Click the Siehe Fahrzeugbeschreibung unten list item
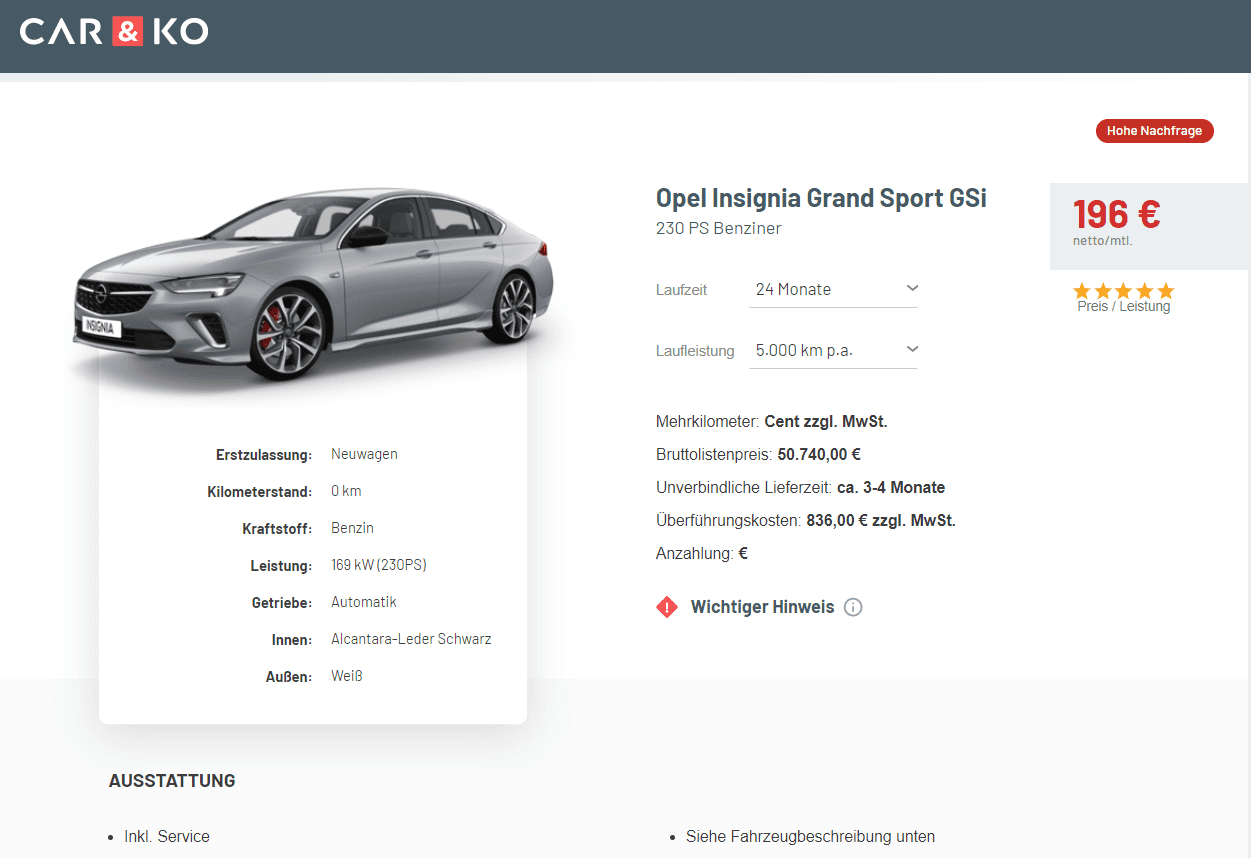The height and width of the screenshot is (858, 1251). [x=810, y=836]
